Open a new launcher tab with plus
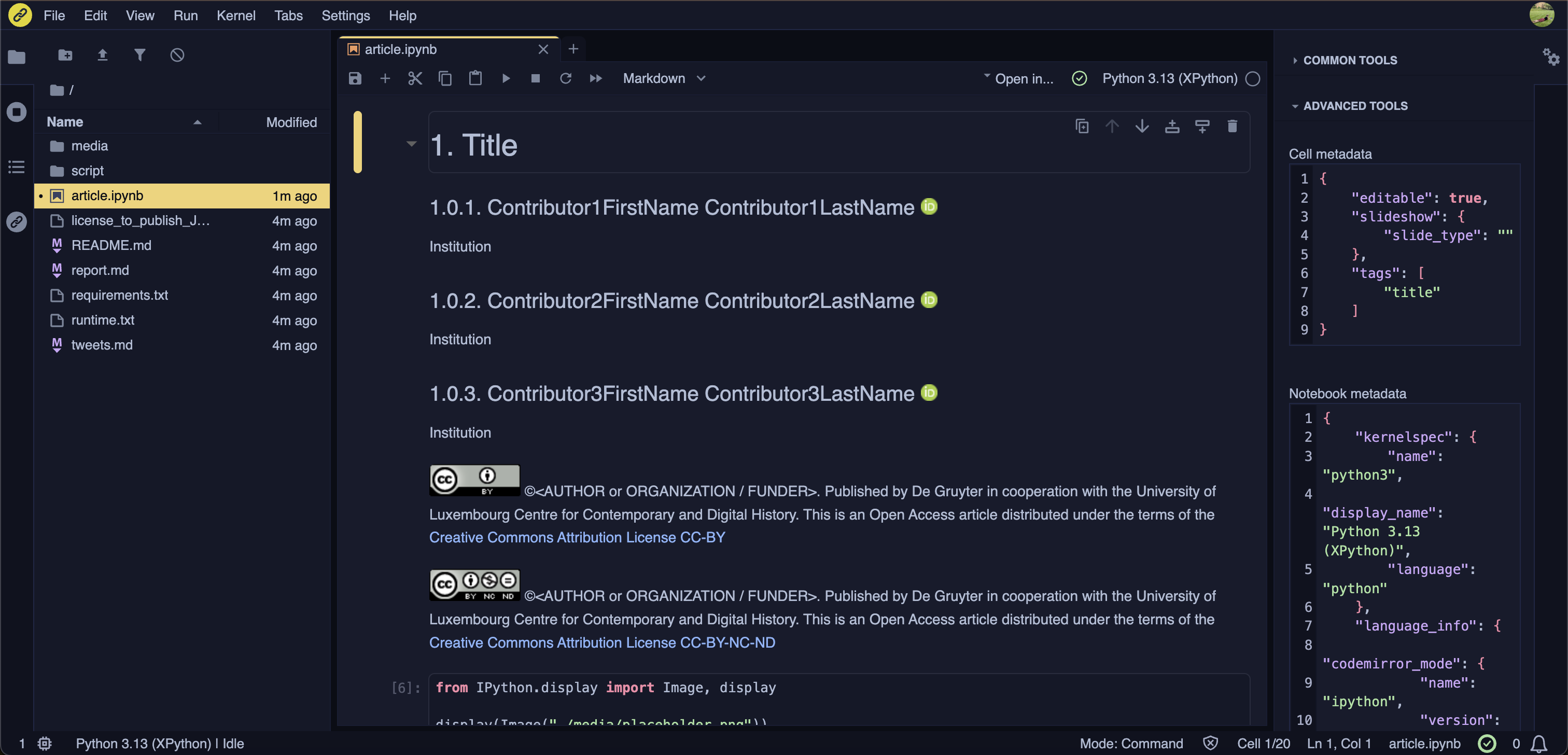This screenshot has width=1568, height=755. pyautogui.click(x=573, y=49)
